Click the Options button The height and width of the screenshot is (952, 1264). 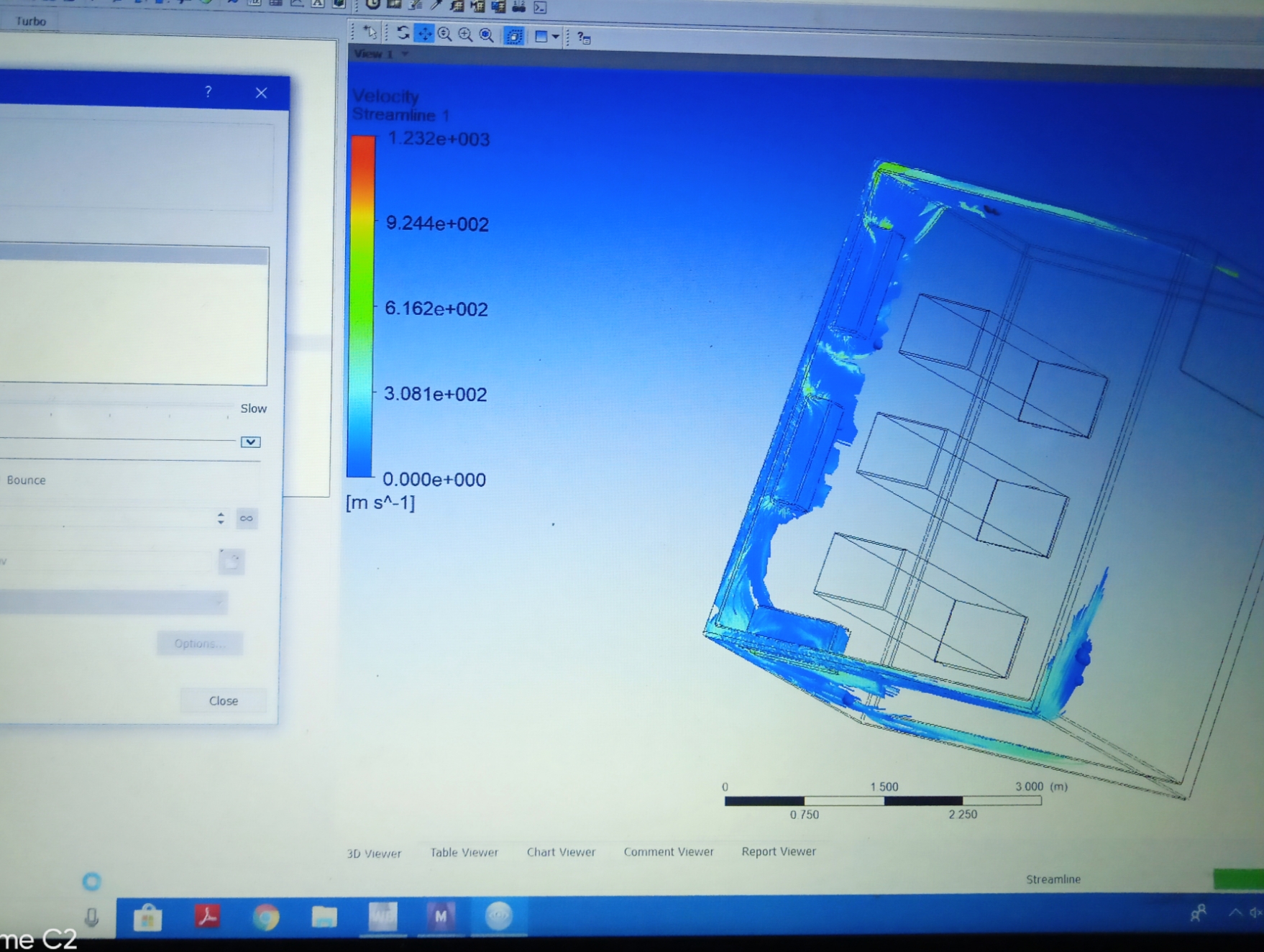[199, 644]
